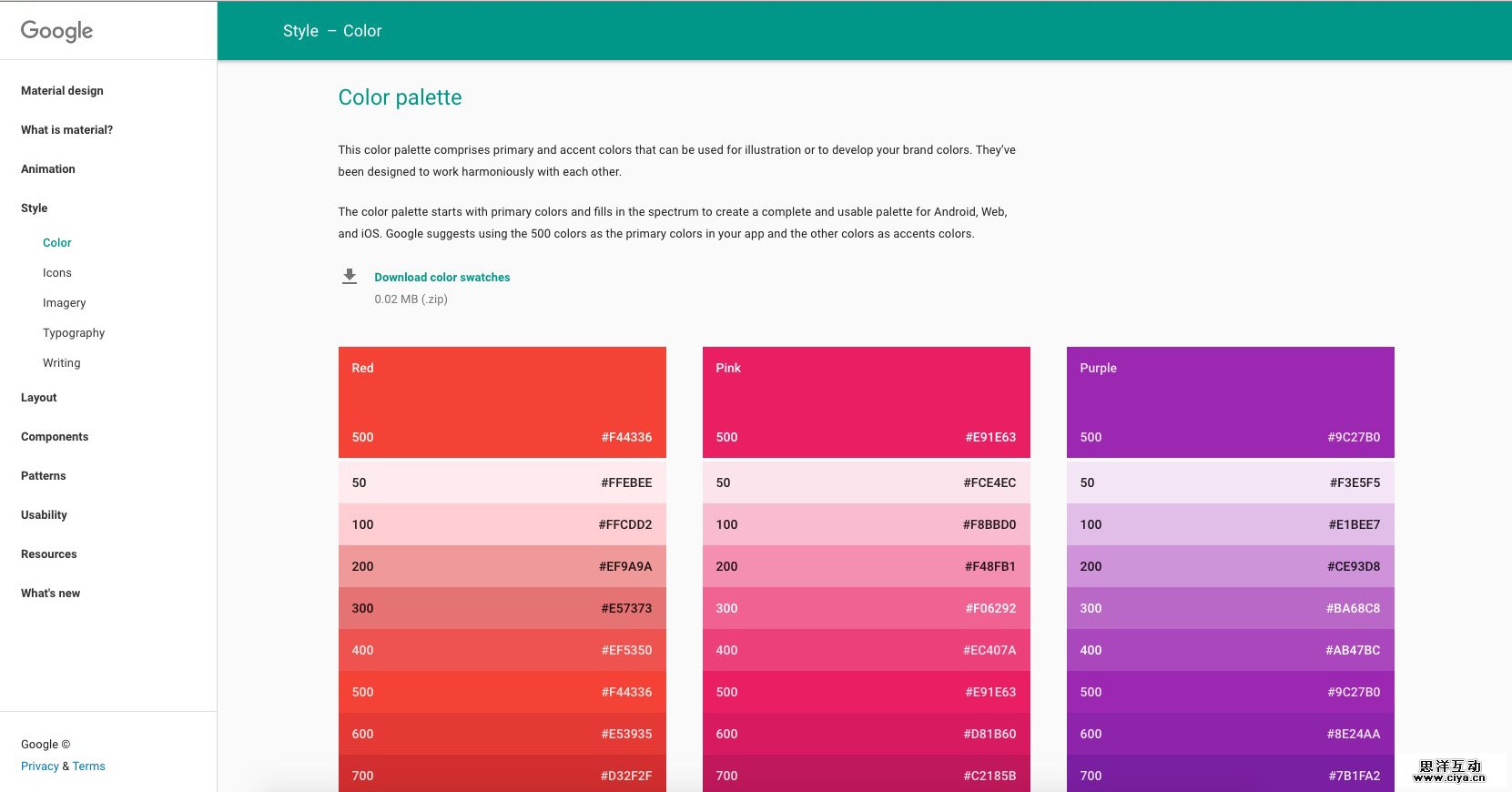Open the Terms link in footer

pyautogui.click(x=89, y=767)
